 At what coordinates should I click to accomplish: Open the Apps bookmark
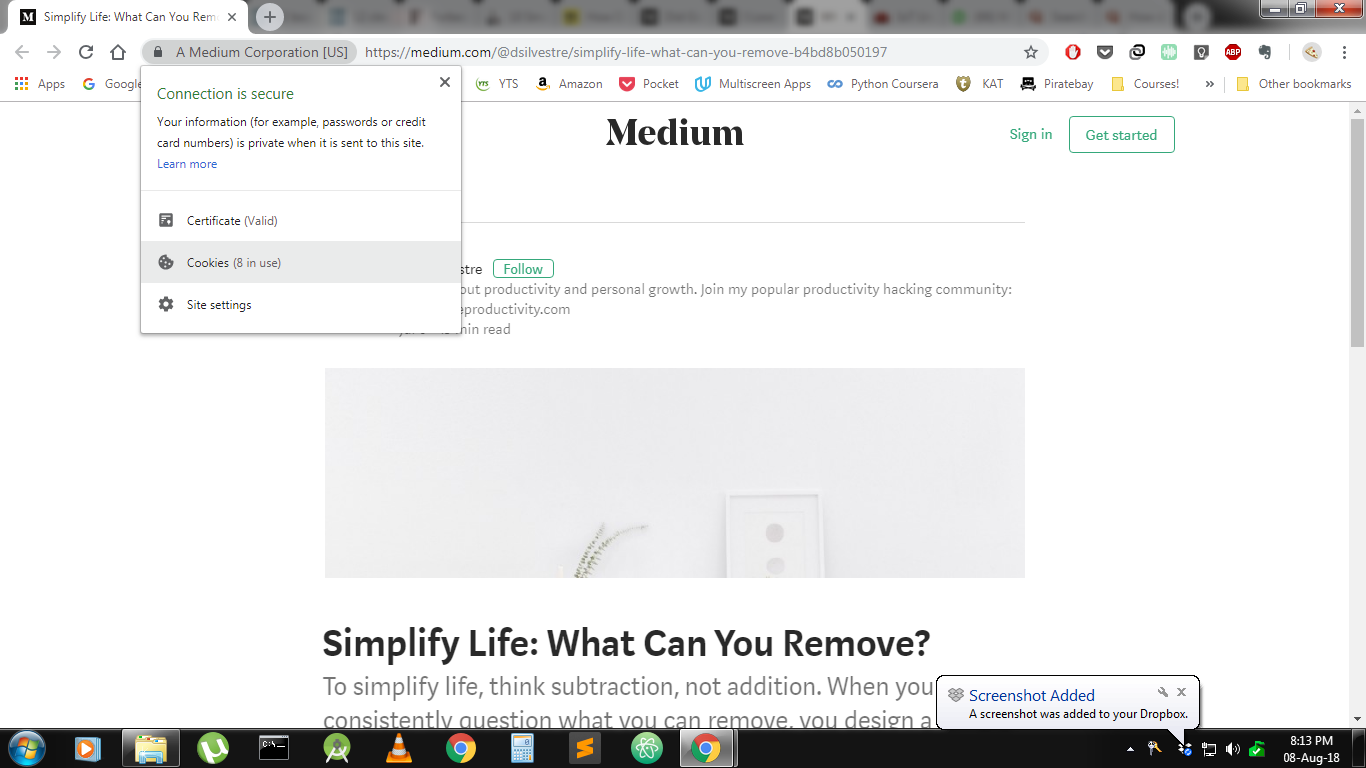click(x=40, y=84)
